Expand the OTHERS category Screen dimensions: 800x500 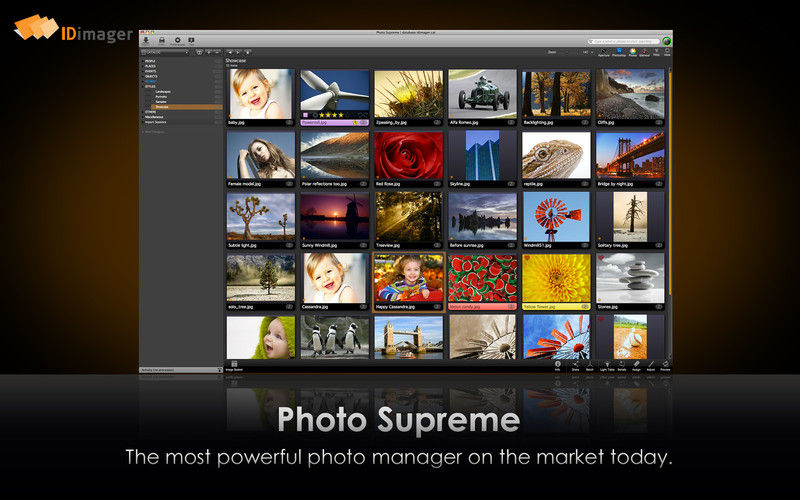point(143,112)
